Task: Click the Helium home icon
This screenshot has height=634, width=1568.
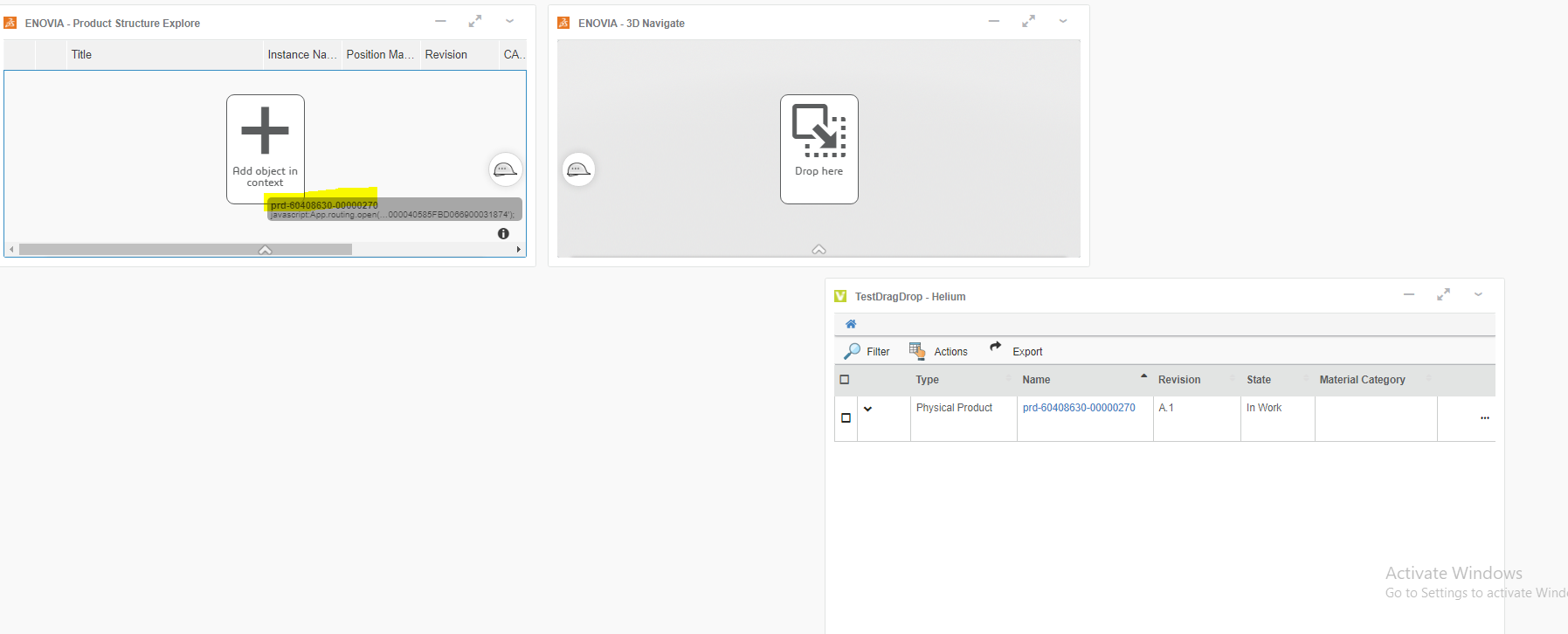Action: 851,324
